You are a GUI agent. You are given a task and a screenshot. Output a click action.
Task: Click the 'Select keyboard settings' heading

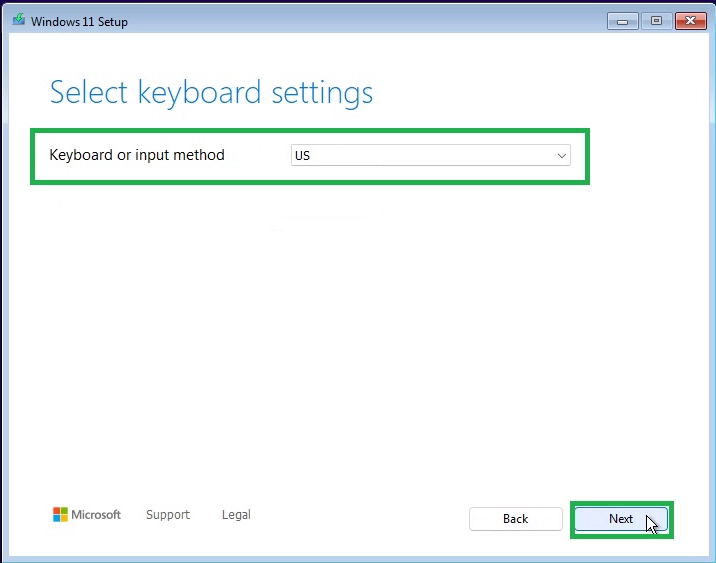[211, 93]
